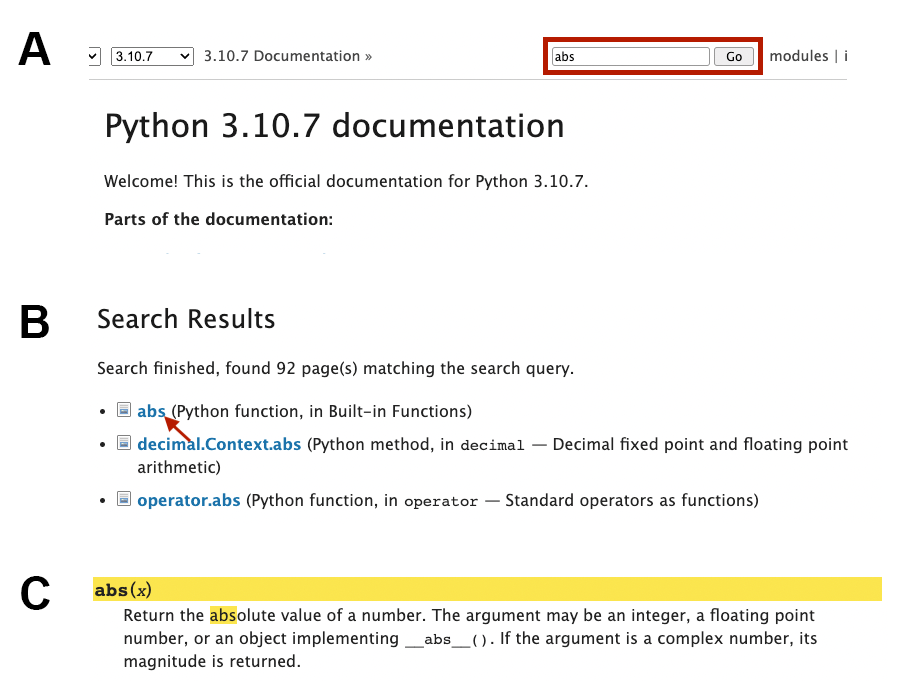Screen dimensions: 898x681
Task: Focus the search field containing abs
Action: 631,56
